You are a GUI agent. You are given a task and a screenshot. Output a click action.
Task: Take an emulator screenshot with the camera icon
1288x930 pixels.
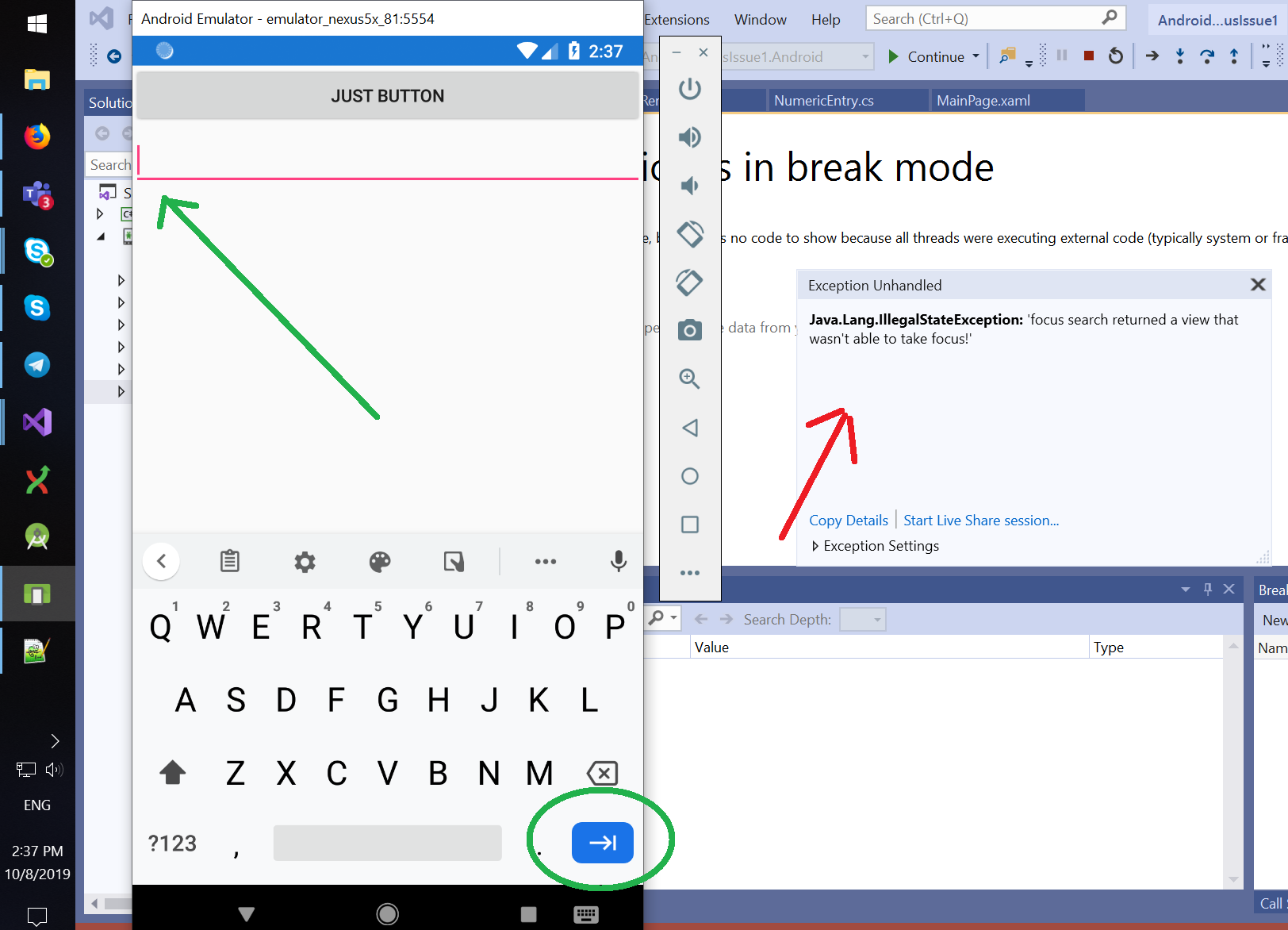point(690,330)
